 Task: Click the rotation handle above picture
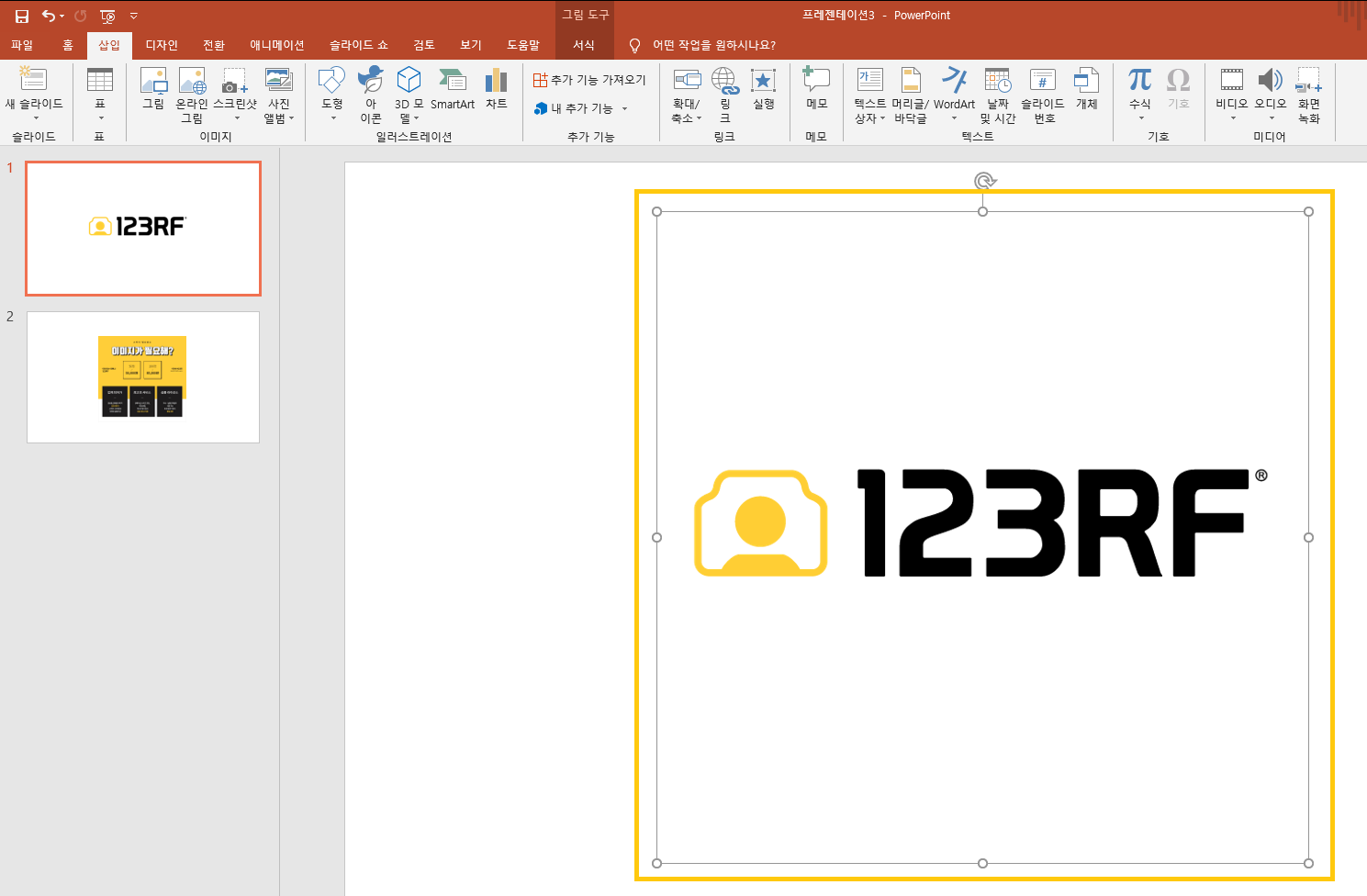pyautogui.click(x=983, y=181)
